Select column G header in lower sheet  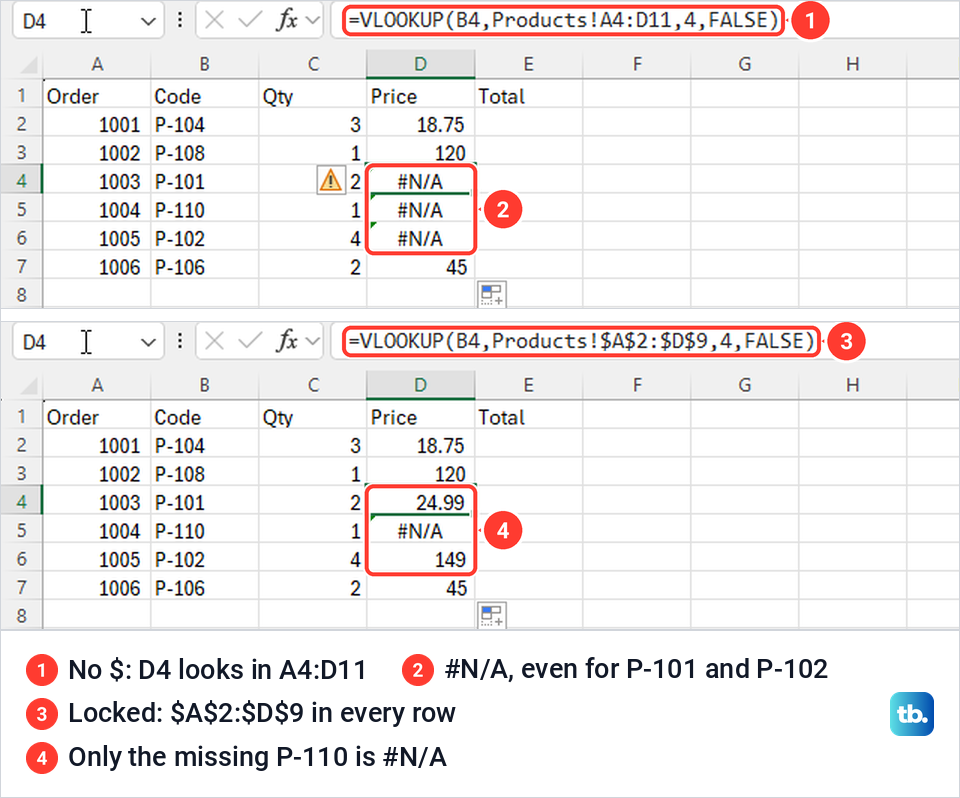pyautogui.click(x=744, y=385)
